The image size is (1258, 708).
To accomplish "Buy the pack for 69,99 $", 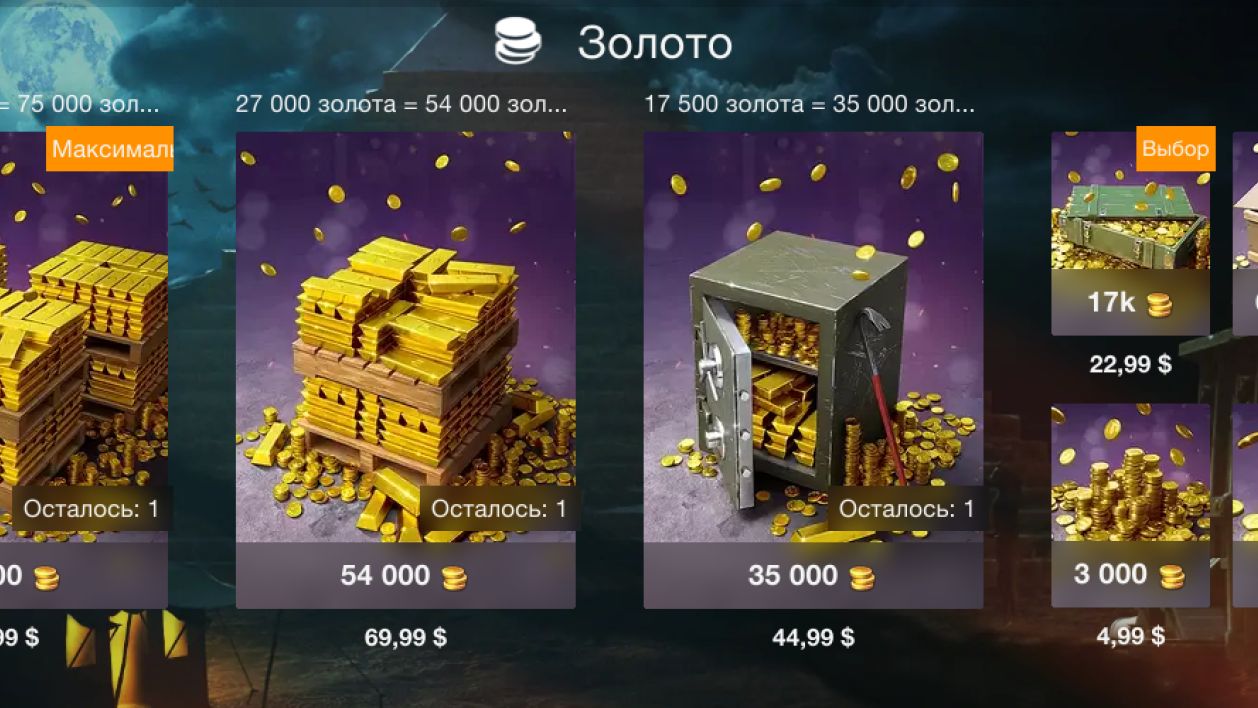I will pos(405,637).
